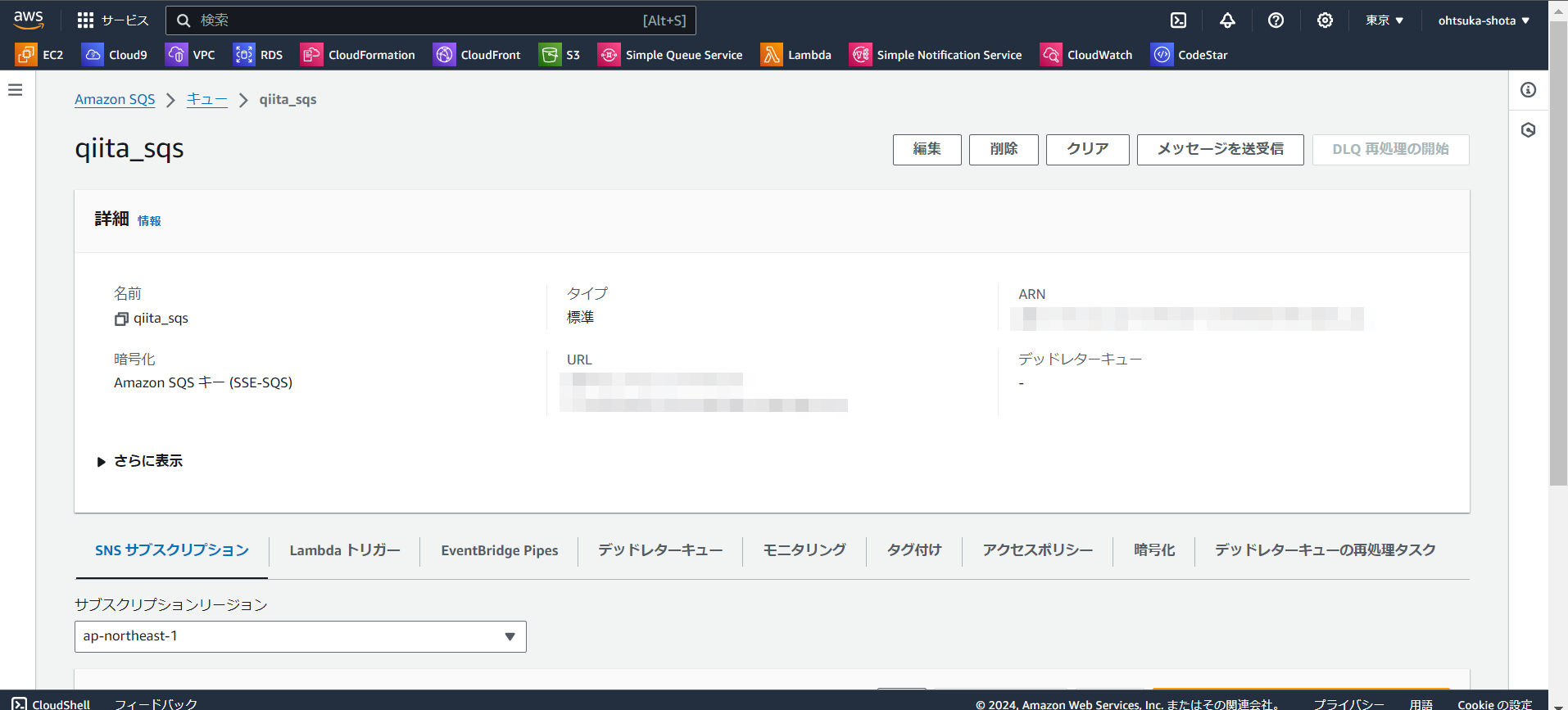Click the DLQ 再処理の開始 button
The width and height of the screenshot is (1568, 710).
pos(1391,150)
